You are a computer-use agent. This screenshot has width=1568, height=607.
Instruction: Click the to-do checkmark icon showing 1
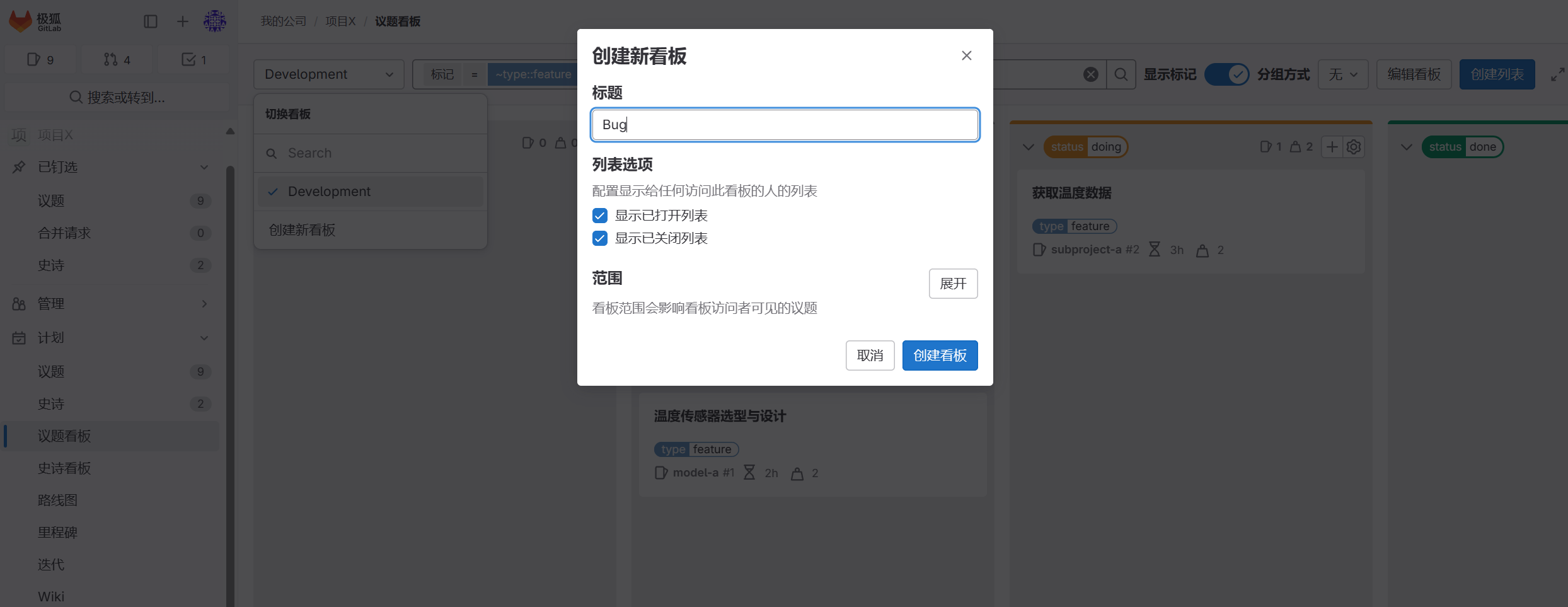tap(193, 59)
